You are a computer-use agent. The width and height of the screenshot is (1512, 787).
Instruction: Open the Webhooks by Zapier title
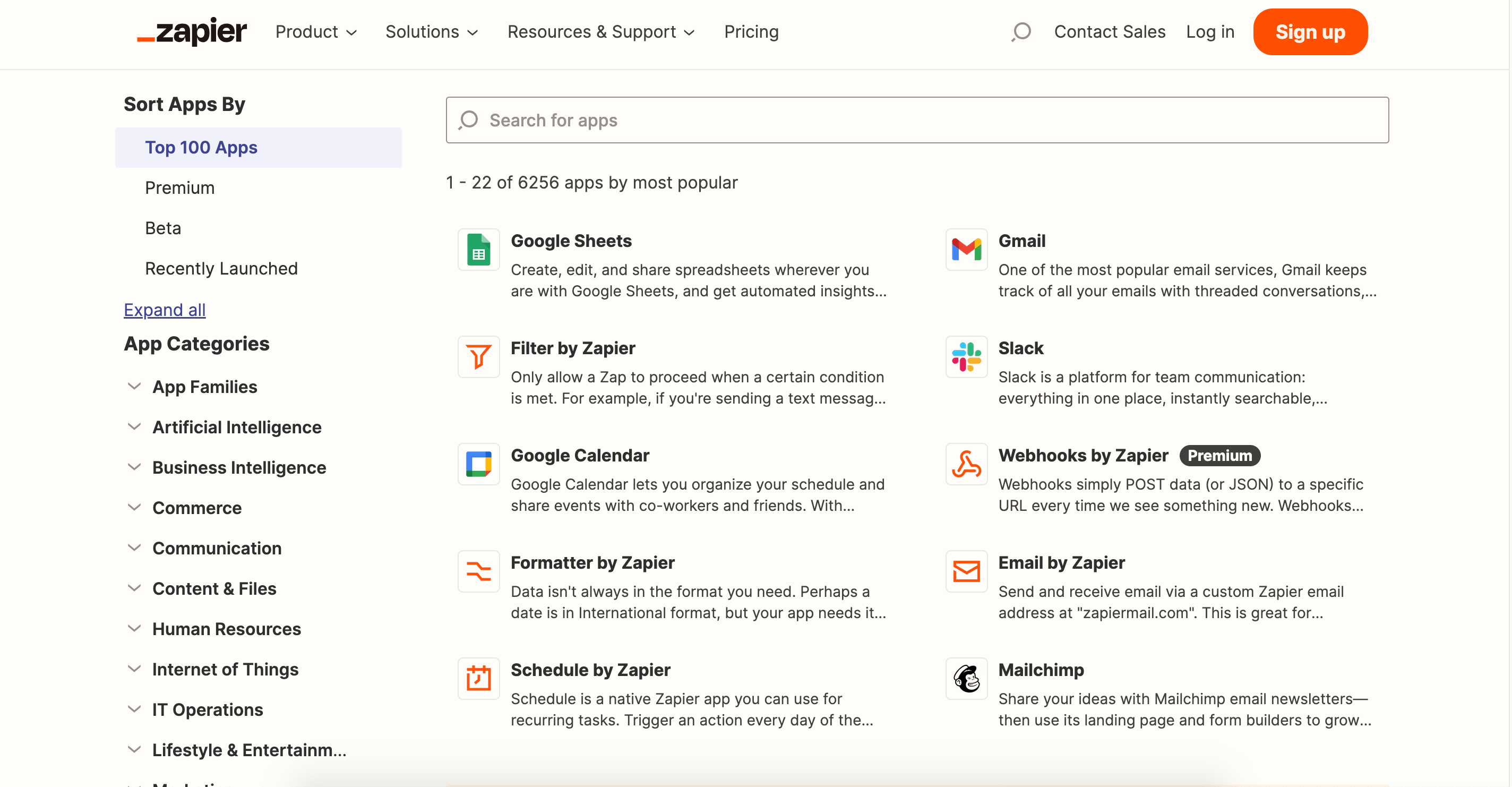click(1083, 455)
